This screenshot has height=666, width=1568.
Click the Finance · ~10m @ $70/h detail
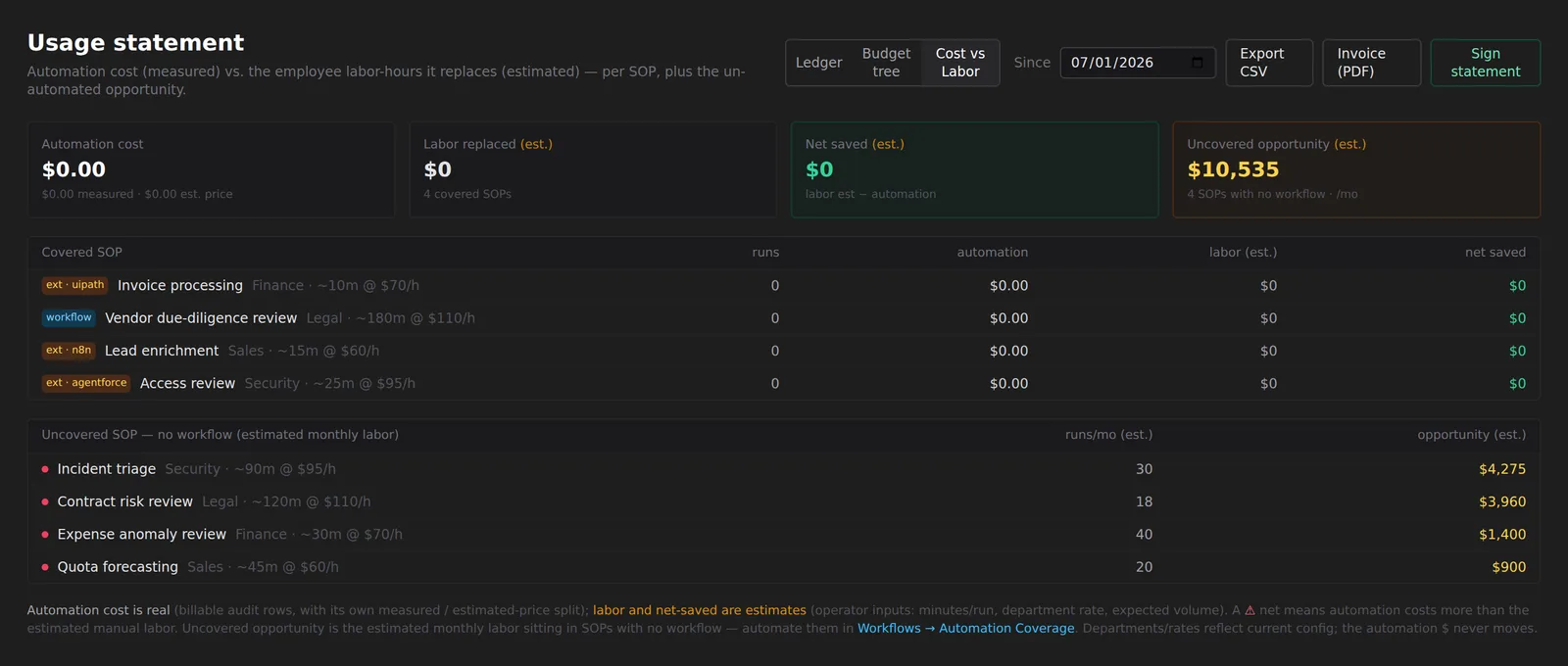point(335,285)
